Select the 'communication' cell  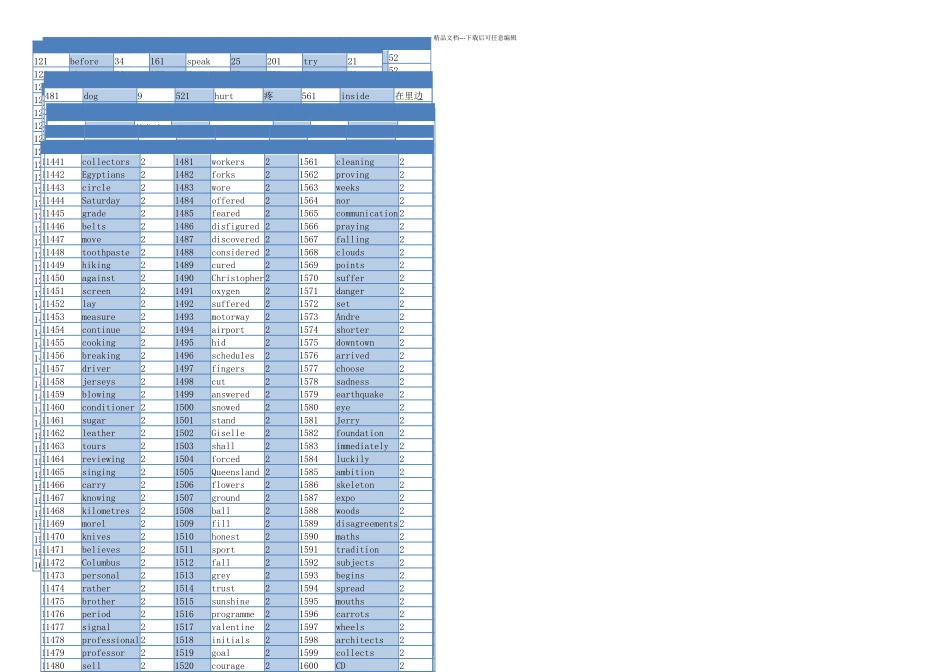click(367, 213)
